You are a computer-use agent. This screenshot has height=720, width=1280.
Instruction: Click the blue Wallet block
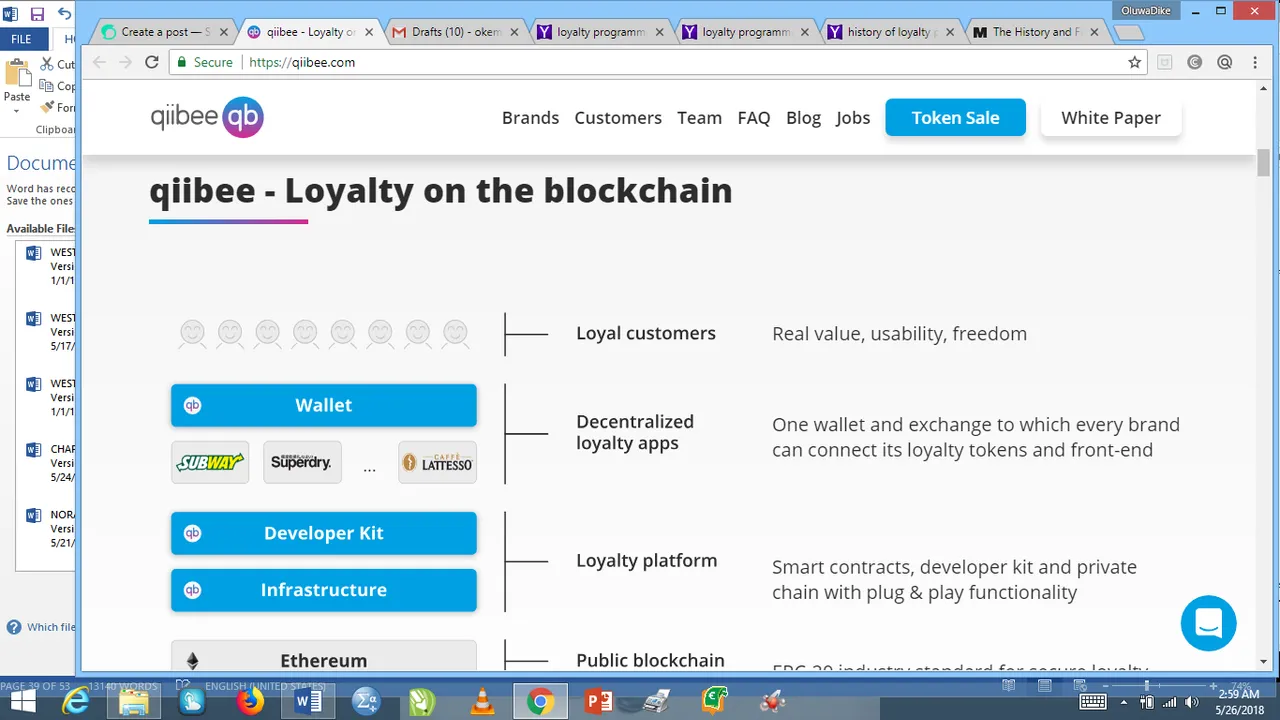324,405
